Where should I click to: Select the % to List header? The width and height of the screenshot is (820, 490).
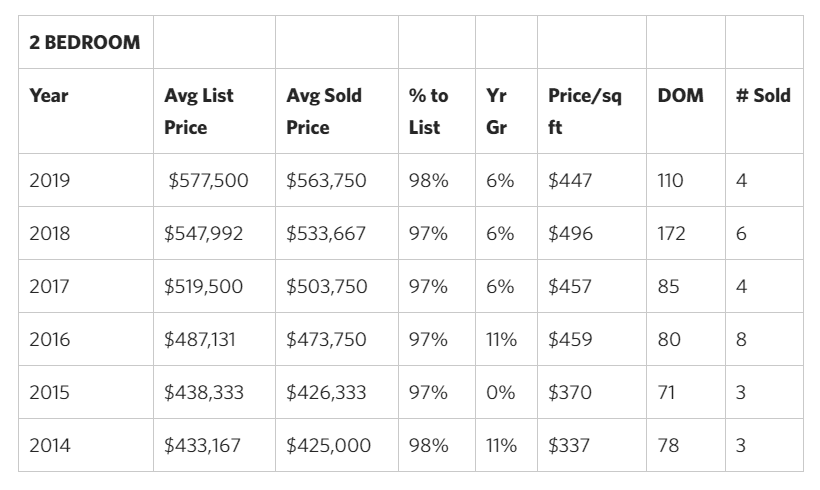(x=428, y=112)
